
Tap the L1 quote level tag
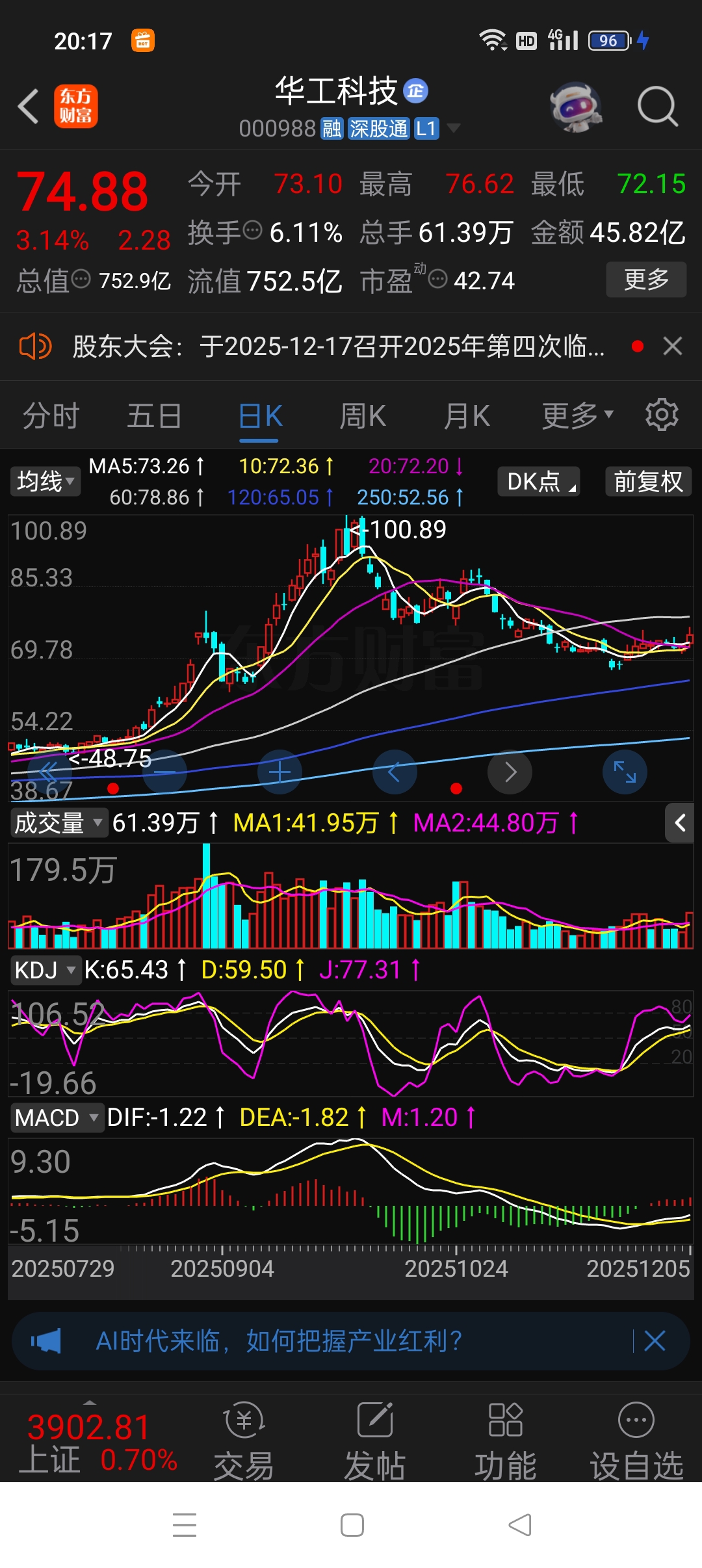(426, 129)
